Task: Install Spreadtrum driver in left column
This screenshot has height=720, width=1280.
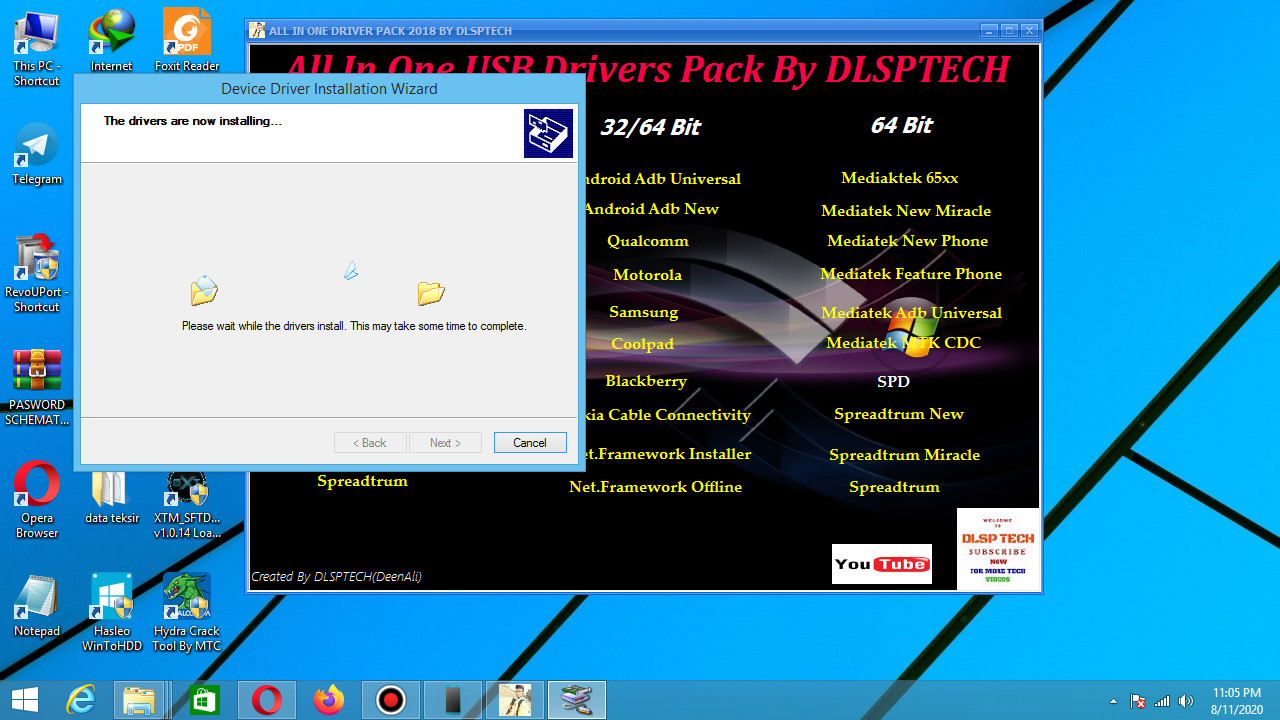Action: (x=363, y=481)
